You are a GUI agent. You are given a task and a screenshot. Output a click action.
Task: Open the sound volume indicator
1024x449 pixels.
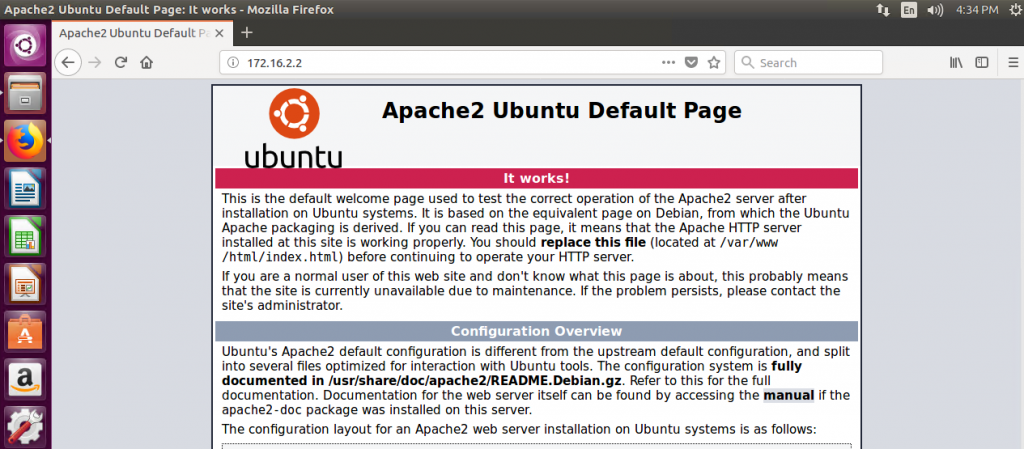click(x=935, y=10)
